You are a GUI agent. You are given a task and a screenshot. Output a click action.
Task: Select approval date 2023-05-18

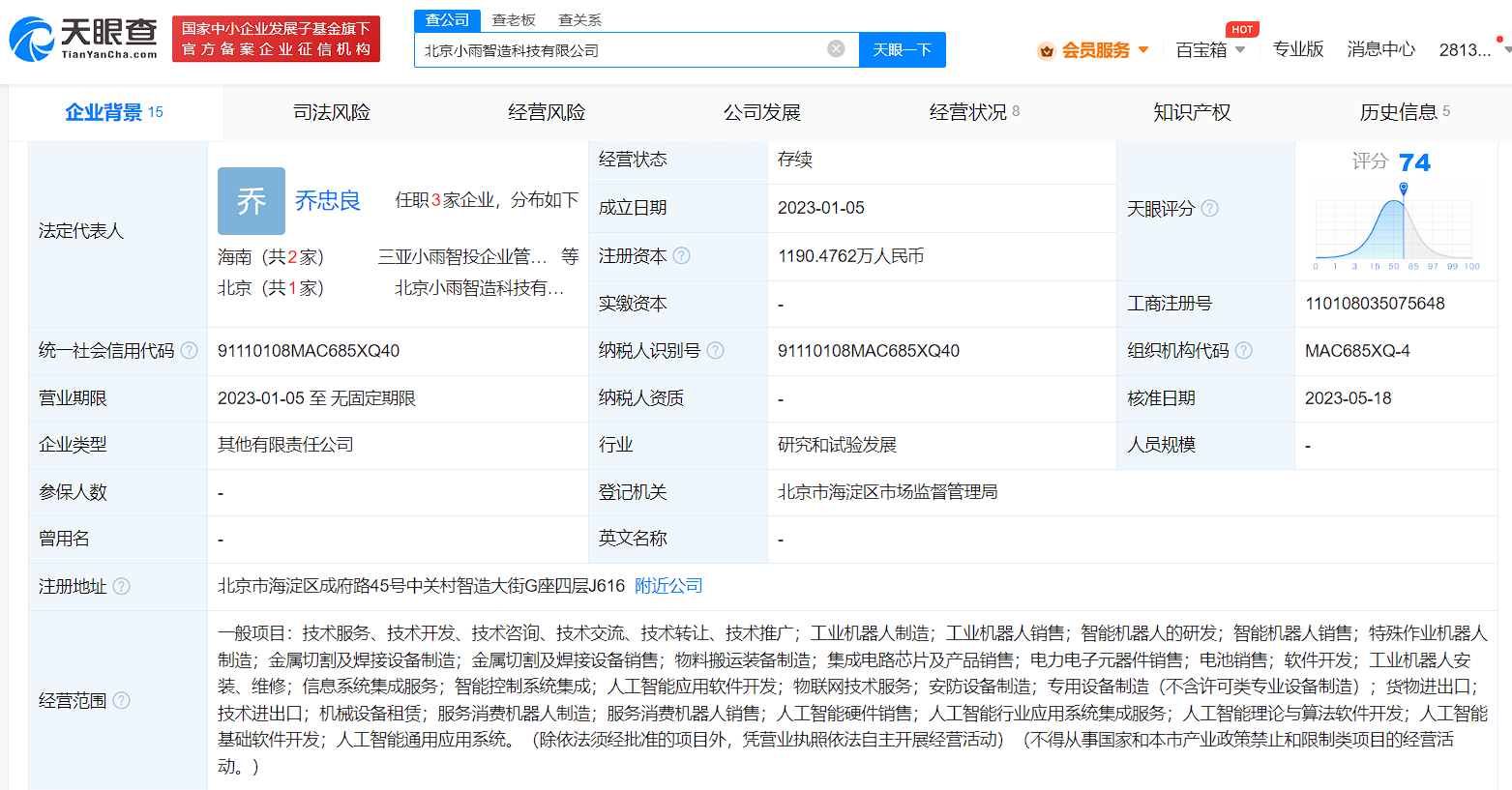(1348, 398)
